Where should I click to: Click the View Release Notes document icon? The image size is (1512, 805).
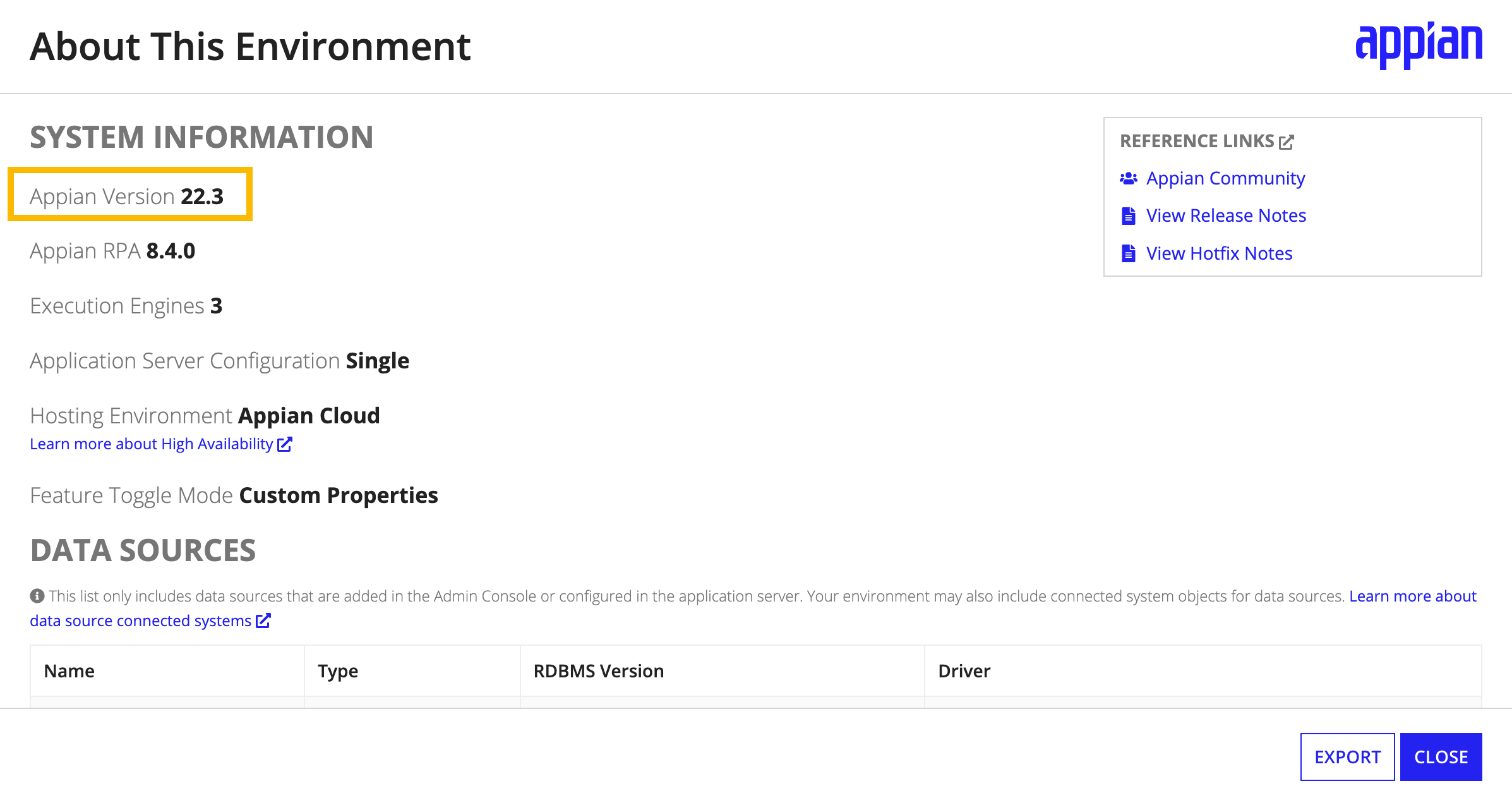point(1128,215)
